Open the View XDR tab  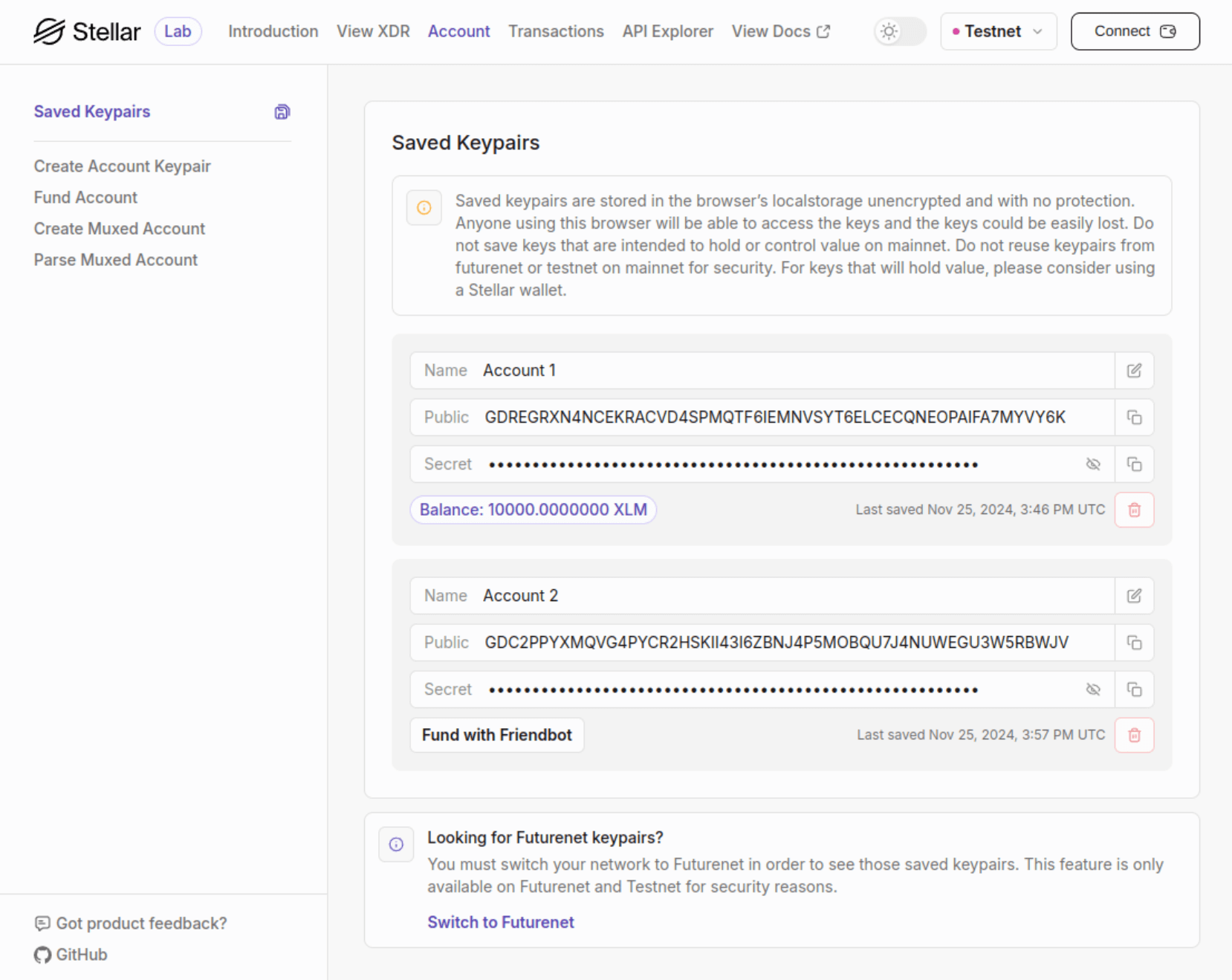click(x=373, y=31)
